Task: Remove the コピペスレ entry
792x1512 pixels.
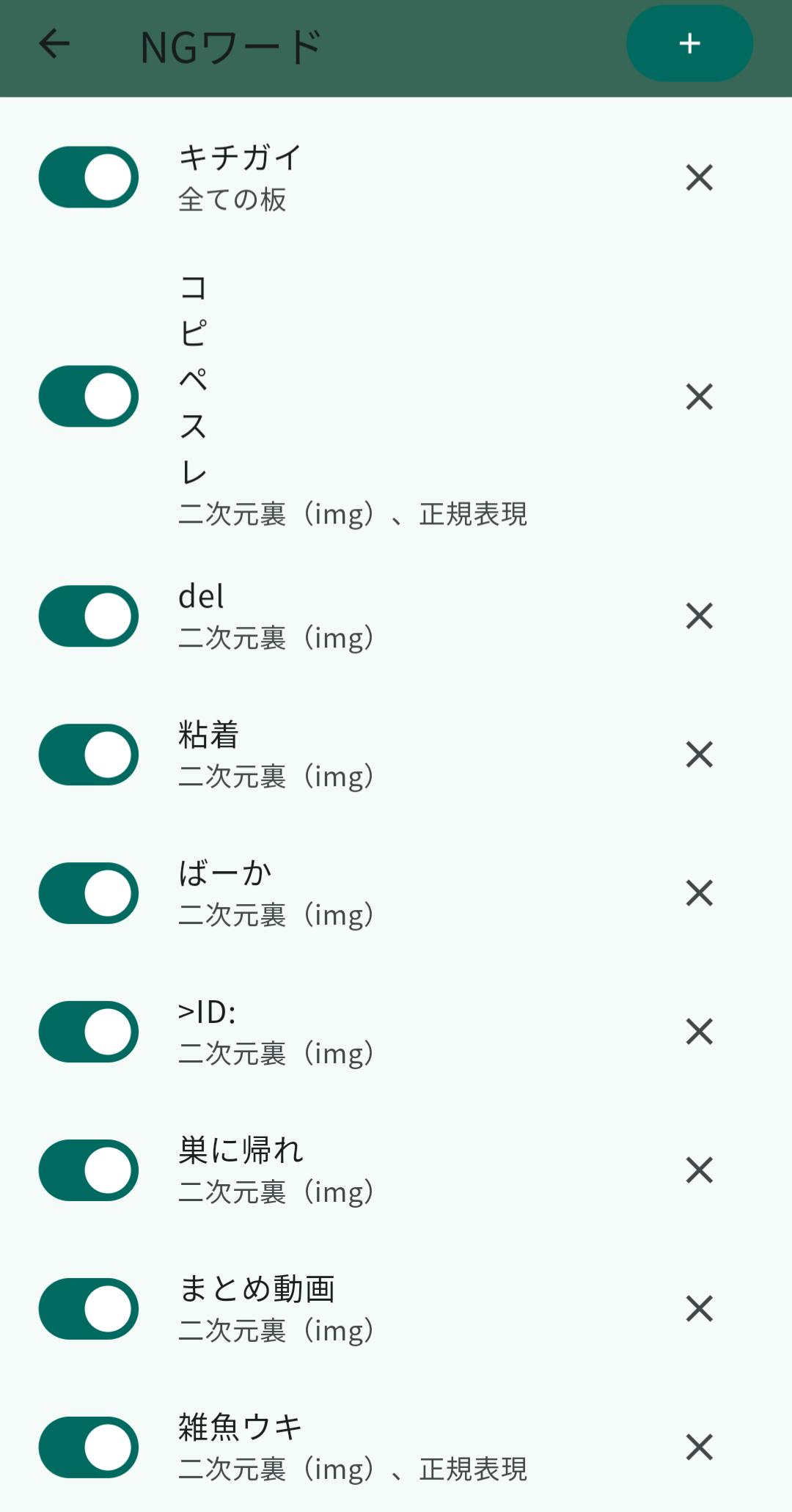Action: pyautogui.click(x=699, y=397)
